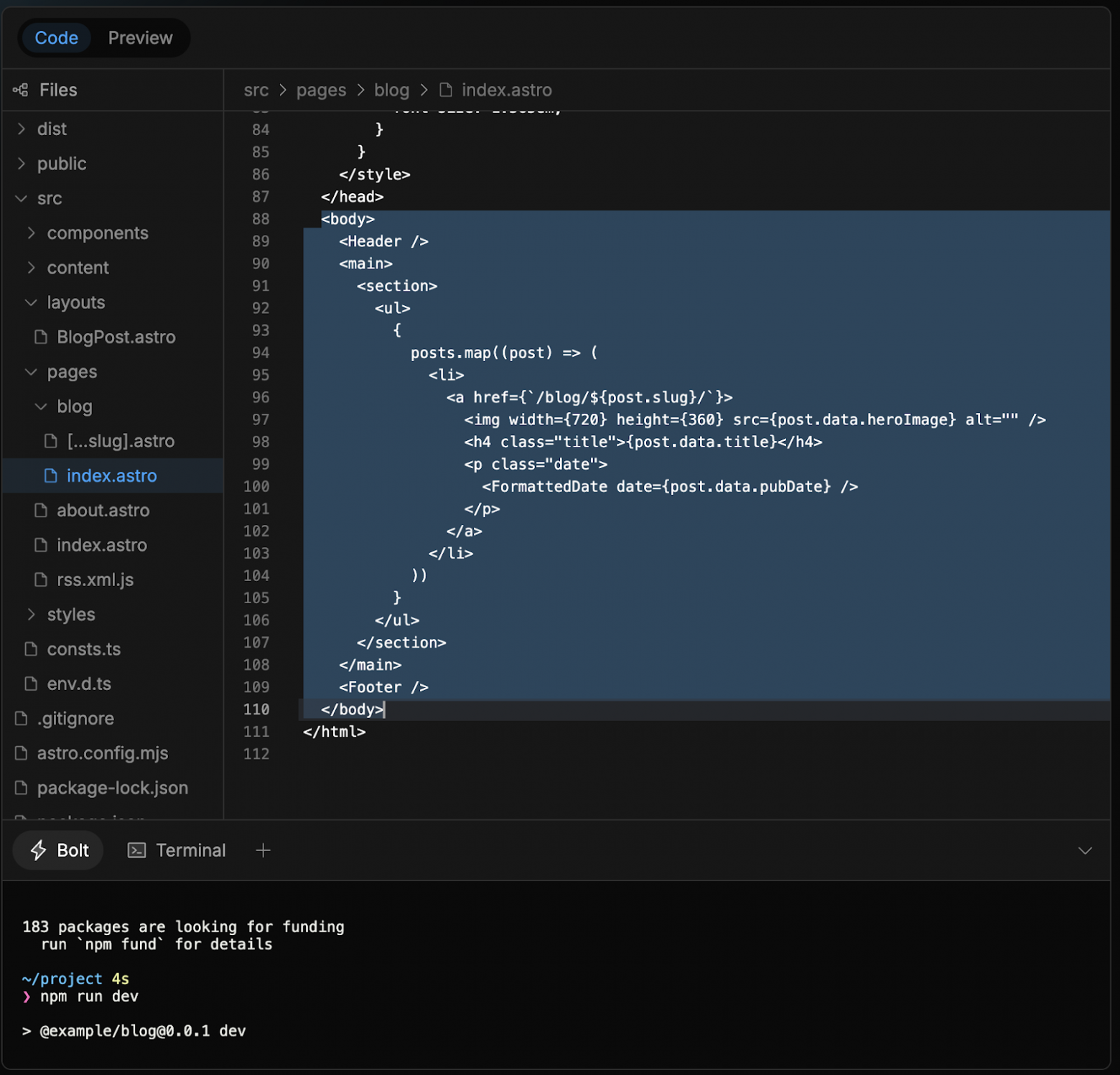Collapse the terminal panel with chevron
Viewport: 1120px width, 1075px height.
pyautogui.click(x=1085, y=850)
